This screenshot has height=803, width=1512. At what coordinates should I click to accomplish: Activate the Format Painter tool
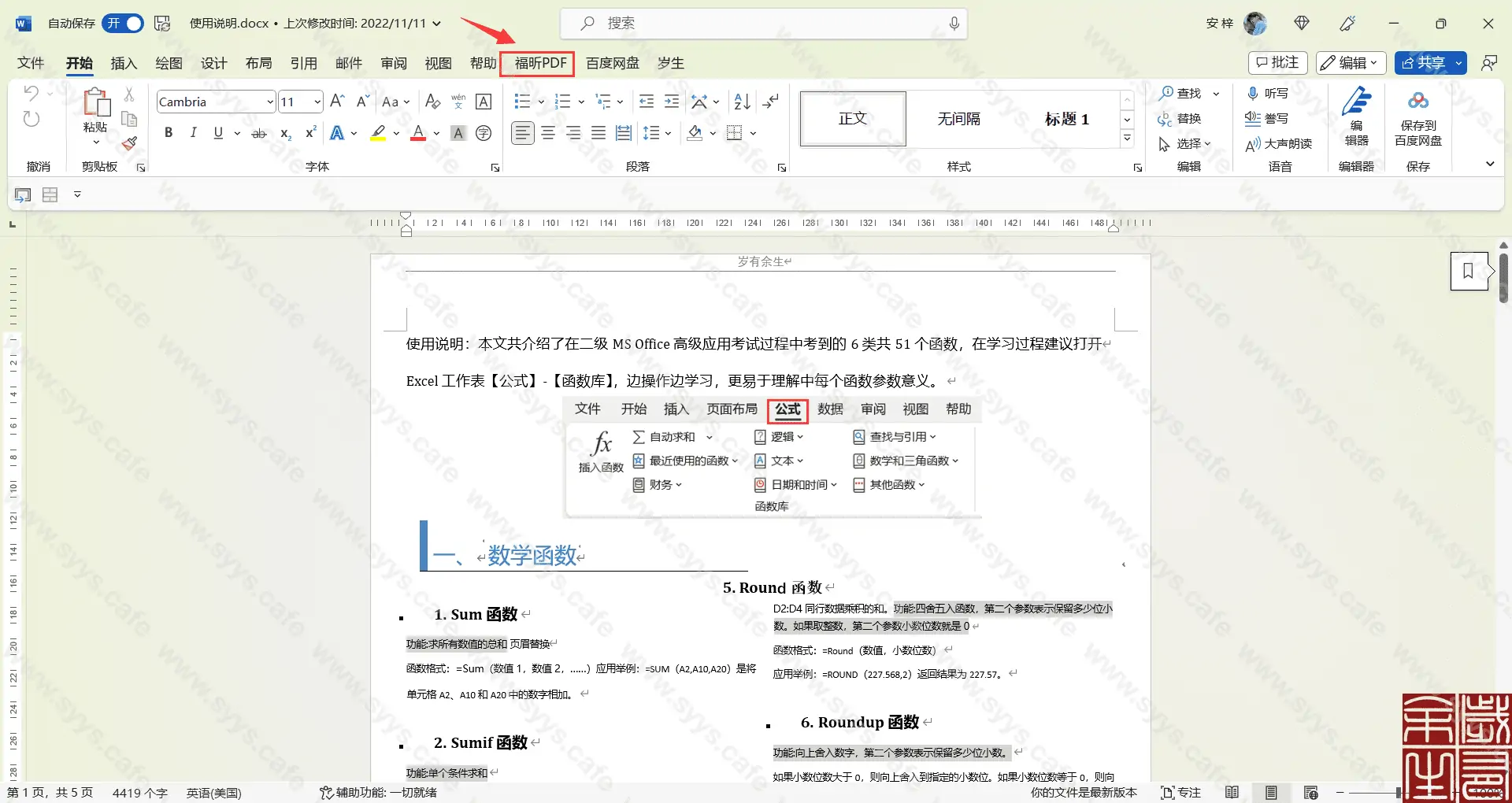pos(129,144)
